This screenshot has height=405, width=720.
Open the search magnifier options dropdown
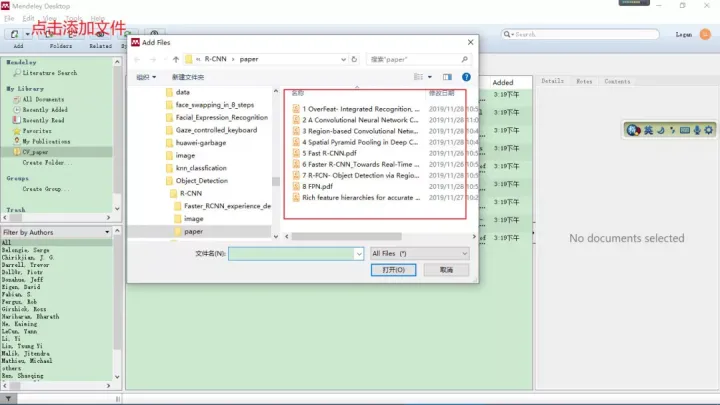pos(508,34)
